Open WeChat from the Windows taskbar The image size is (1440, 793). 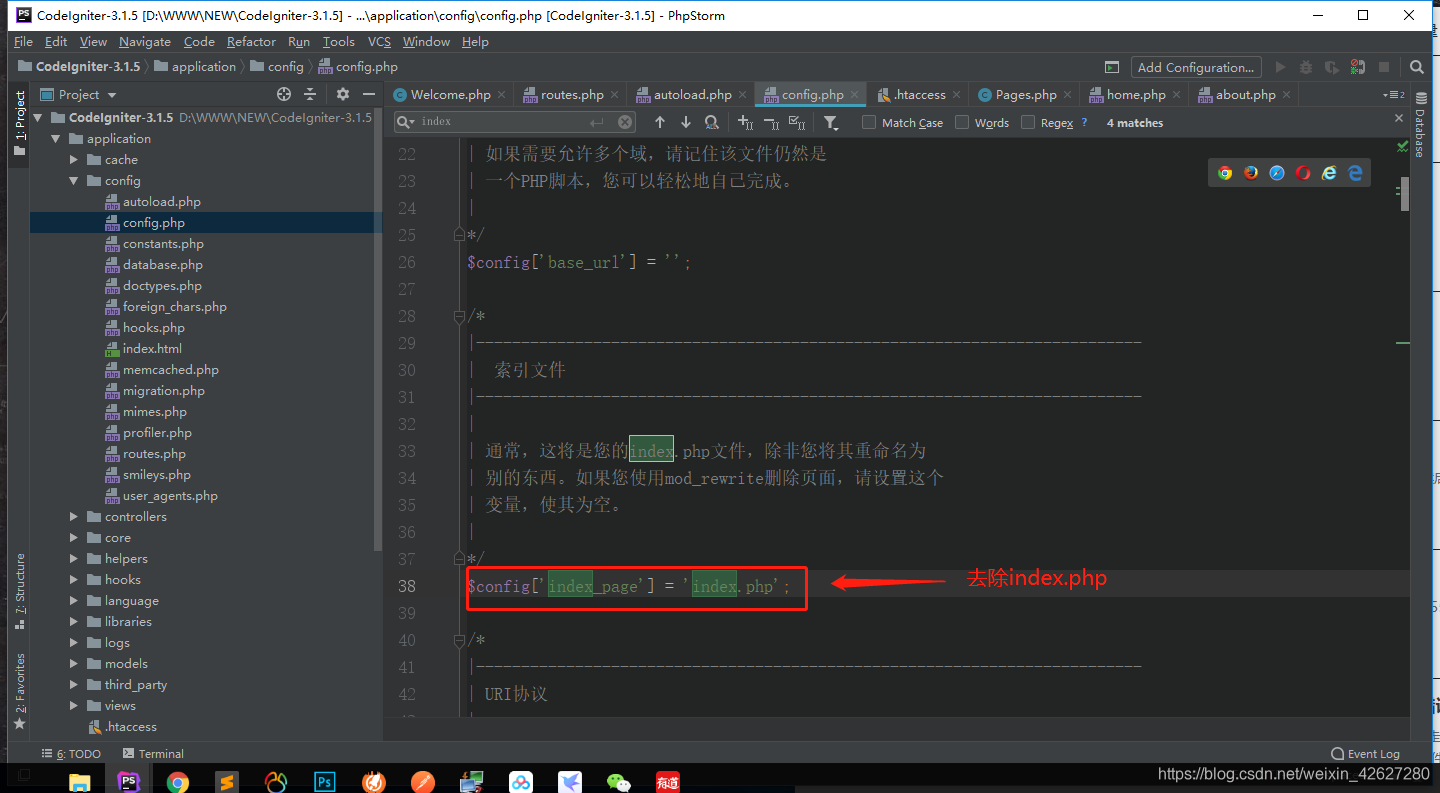coord(619,782)
